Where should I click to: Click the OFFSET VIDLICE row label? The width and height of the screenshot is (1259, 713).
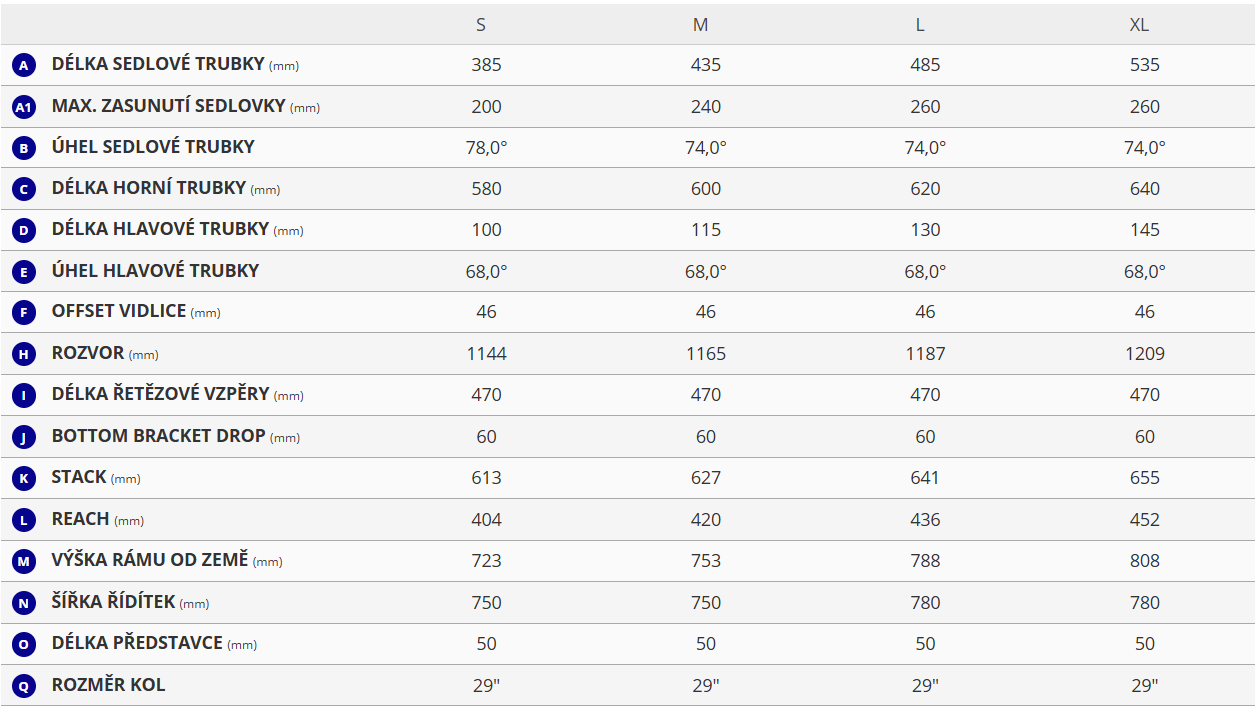[x=119, y=312]
